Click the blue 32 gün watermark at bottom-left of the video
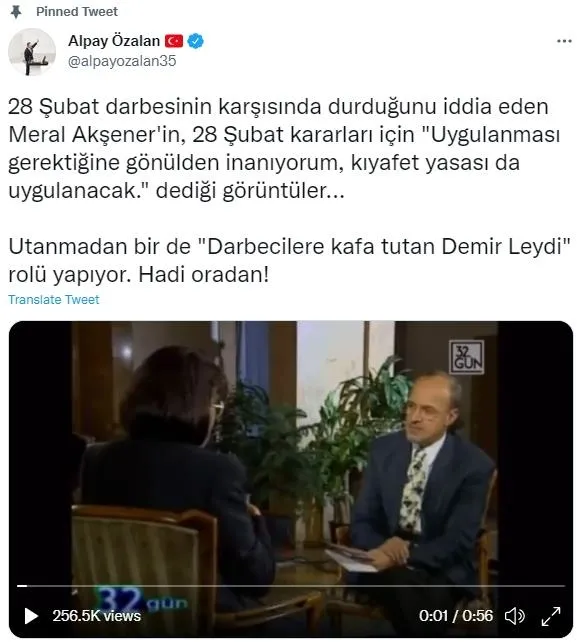The height and width of the screenshot is (642, 577). point(141,600)
